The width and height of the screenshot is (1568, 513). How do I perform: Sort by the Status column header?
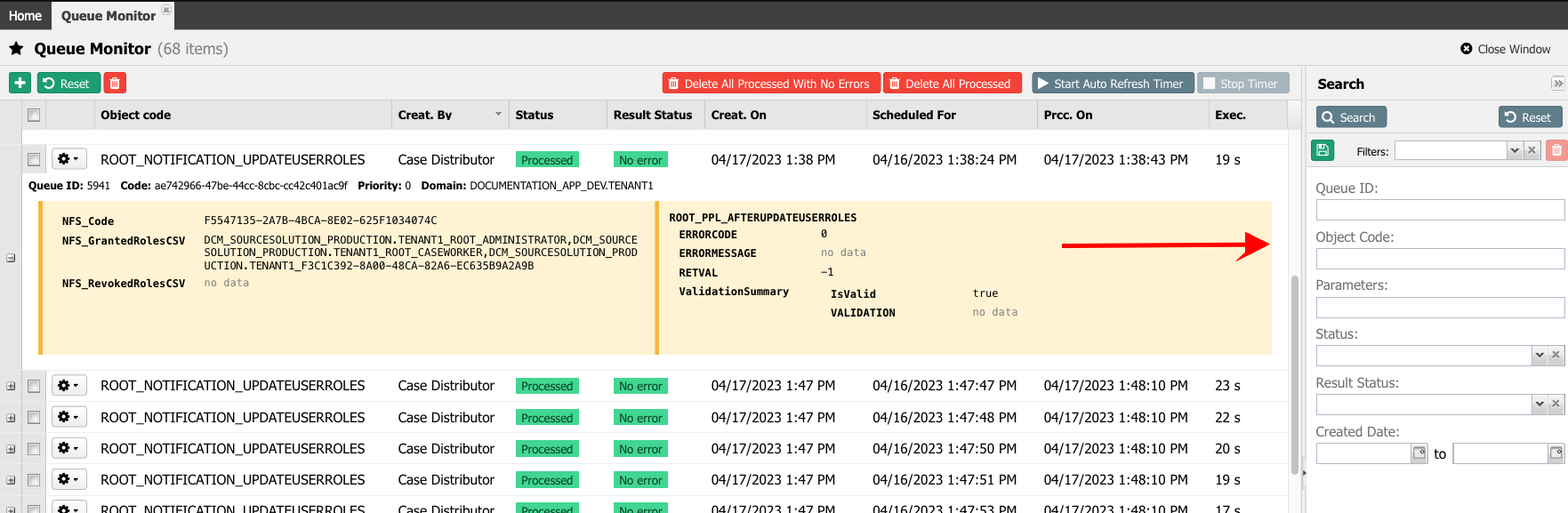coord(558,115)
